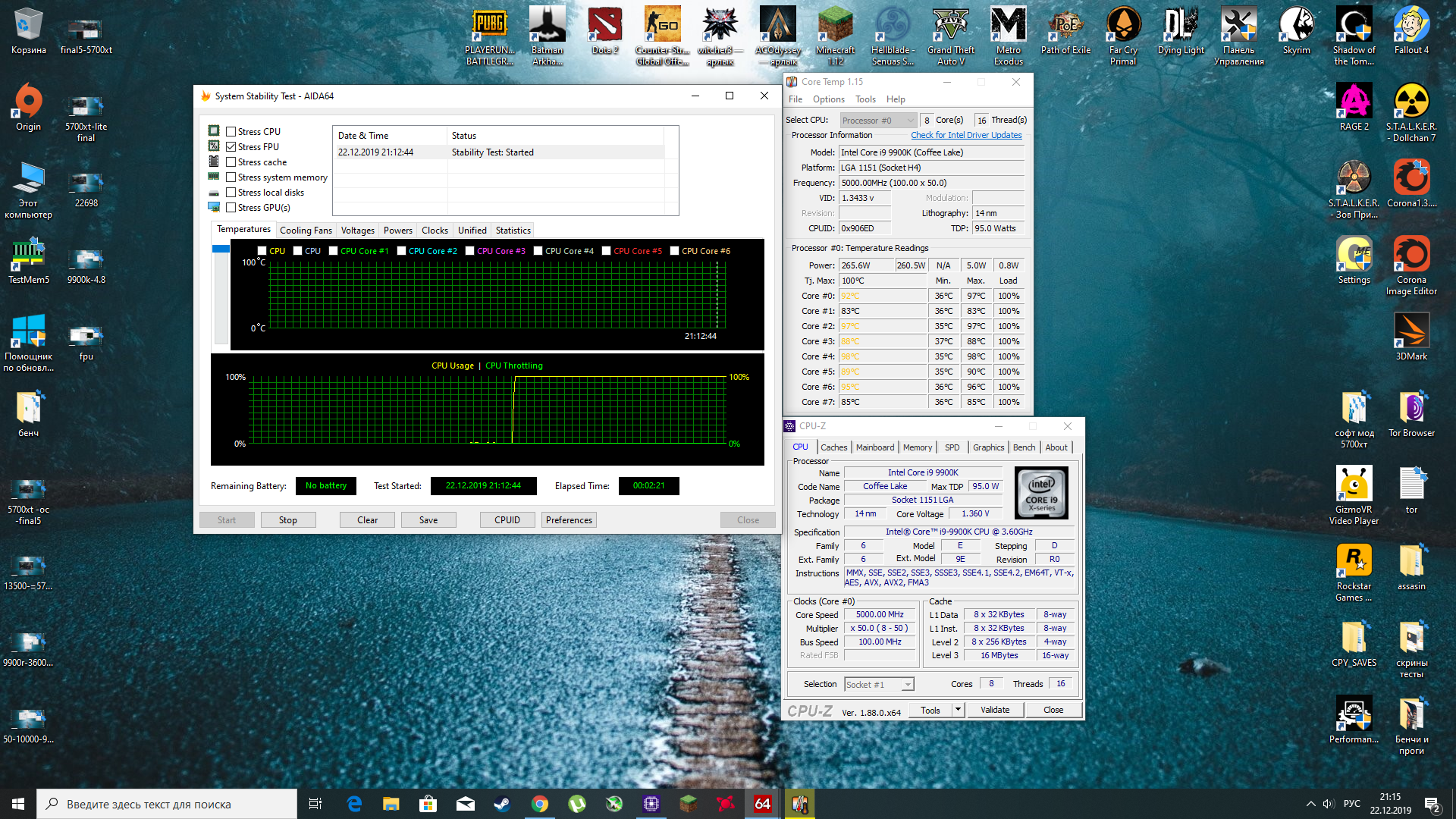Click AIDA64 icon in taskbar

tap(762, 804)
